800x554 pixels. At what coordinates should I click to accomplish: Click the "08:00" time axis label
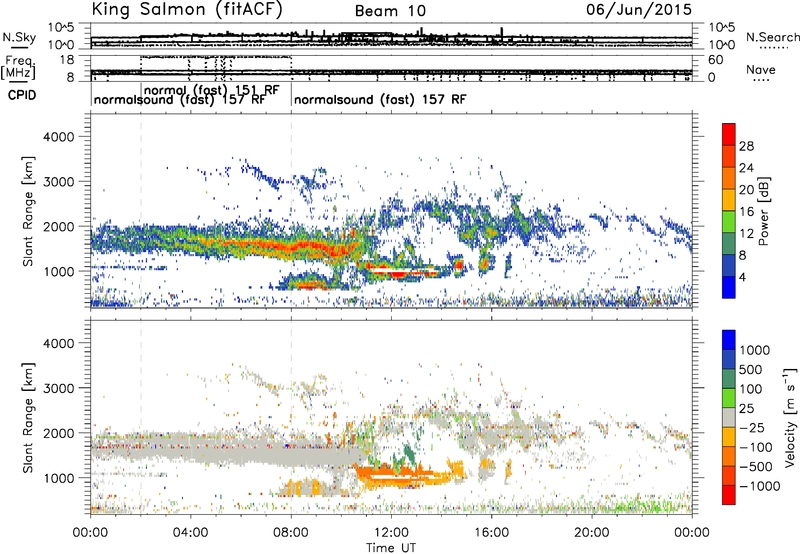click(x=291, y=533)
